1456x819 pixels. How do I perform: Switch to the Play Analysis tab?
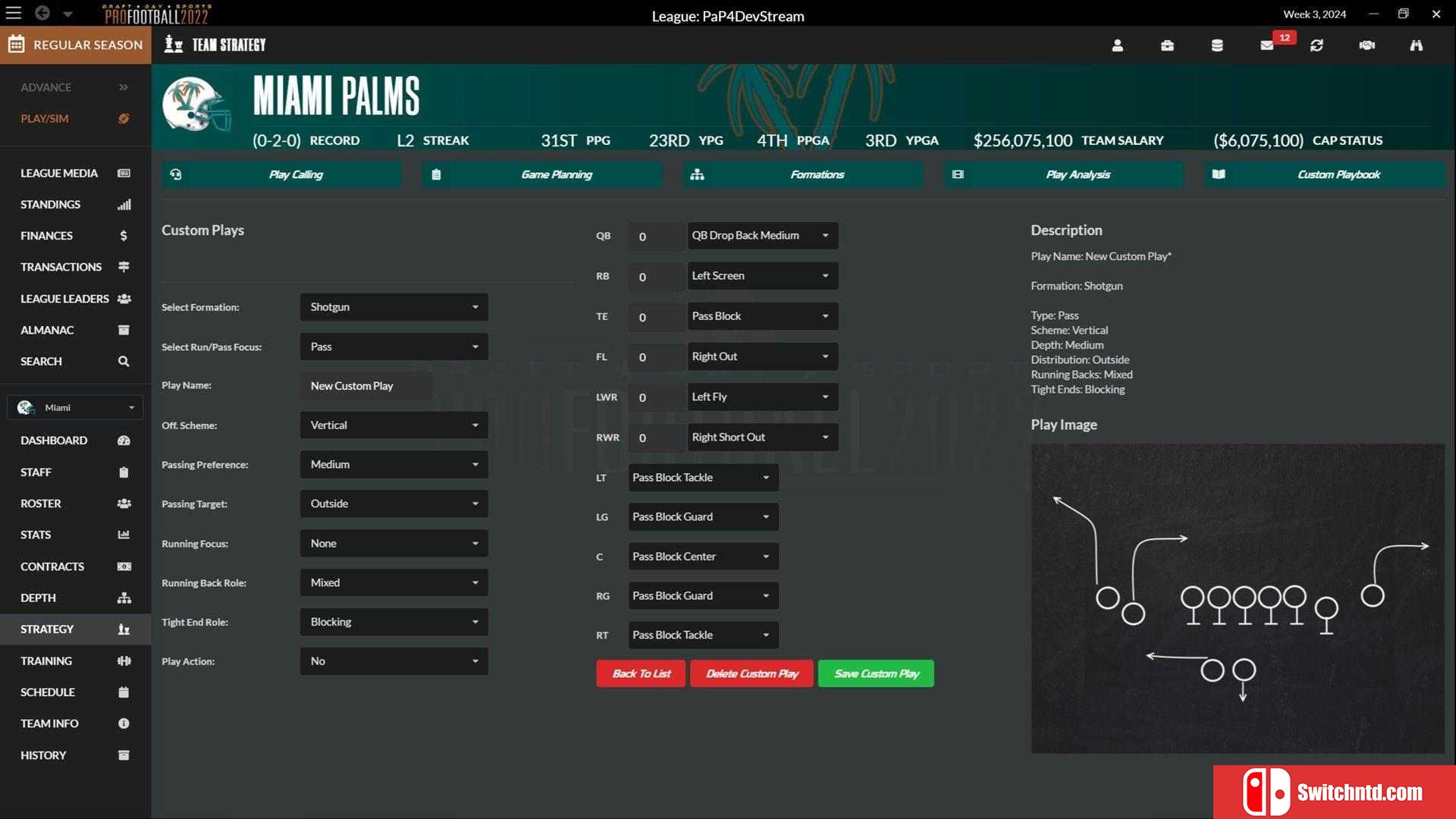click(1064, 174)
